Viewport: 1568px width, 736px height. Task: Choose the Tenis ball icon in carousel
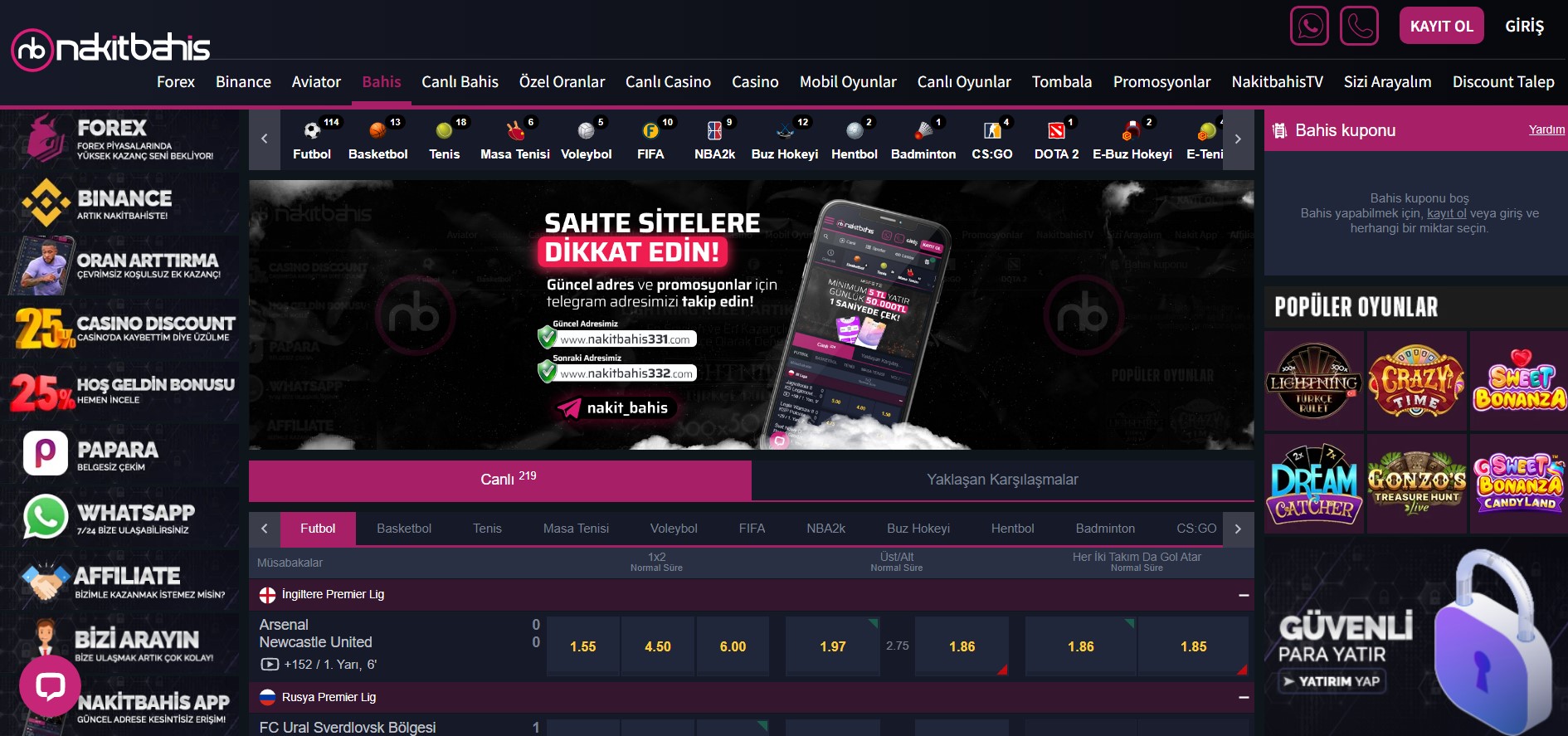[x=444, y=130]
